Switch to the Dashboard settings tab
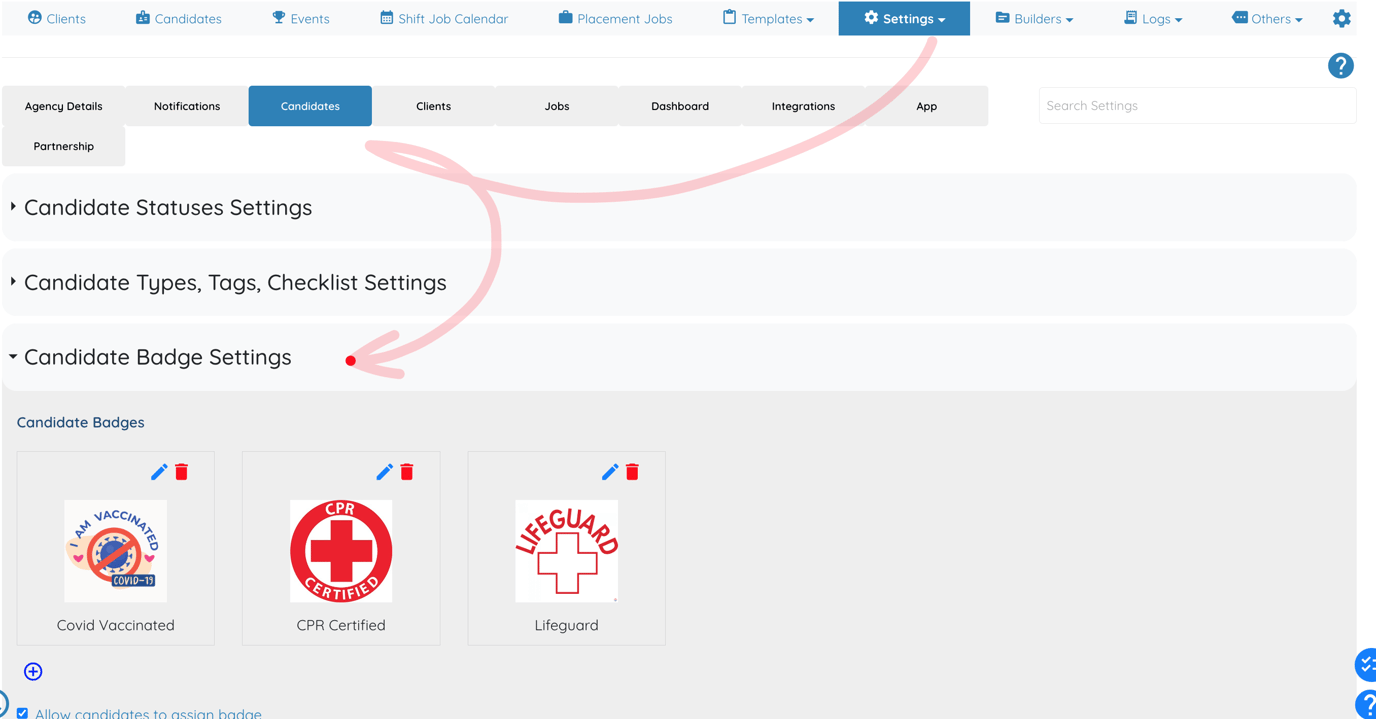 (679, 105)
